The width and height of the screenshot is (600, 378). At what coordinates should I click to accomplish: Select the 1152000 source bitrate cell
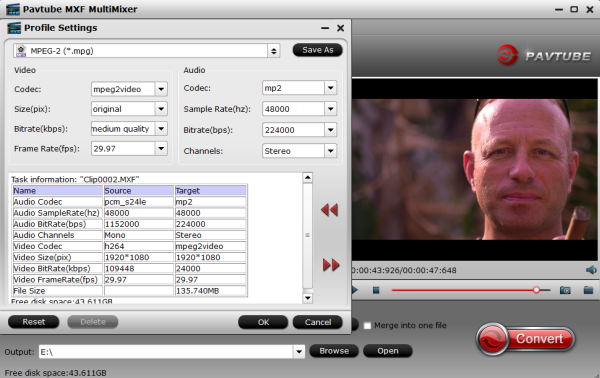pyautogui.click(x=139, y=224)
